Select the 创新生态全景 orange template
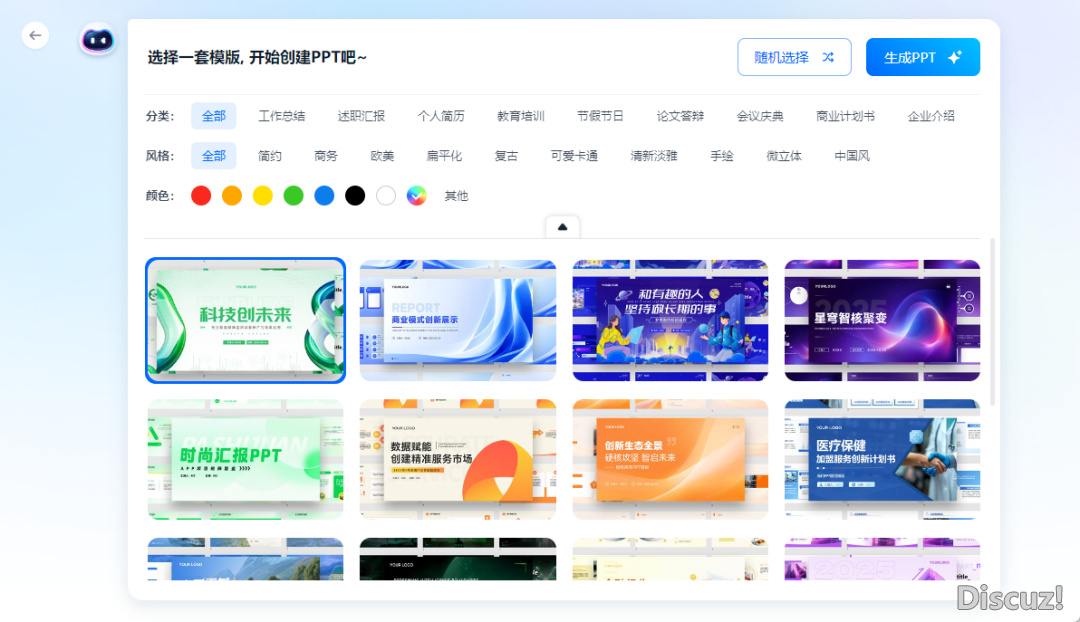 click(670, 459)
